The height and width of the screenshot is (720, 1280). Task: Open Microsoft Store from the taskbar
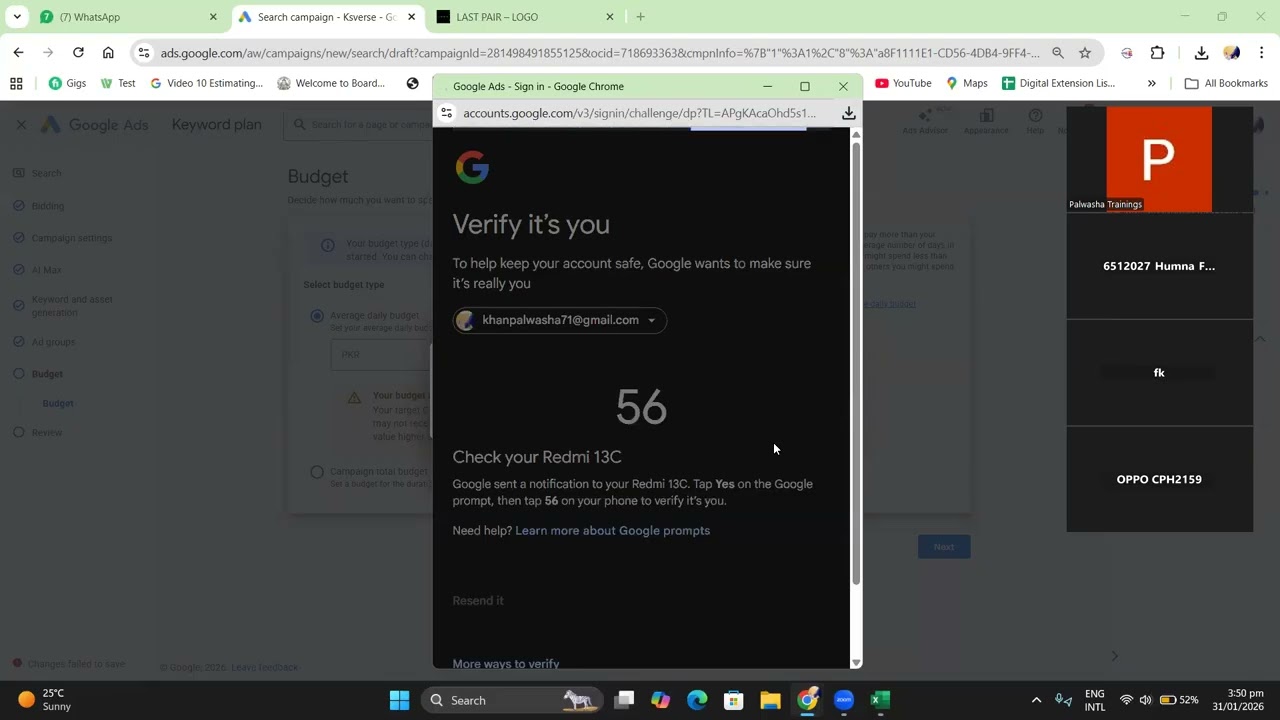pos(733,700)
